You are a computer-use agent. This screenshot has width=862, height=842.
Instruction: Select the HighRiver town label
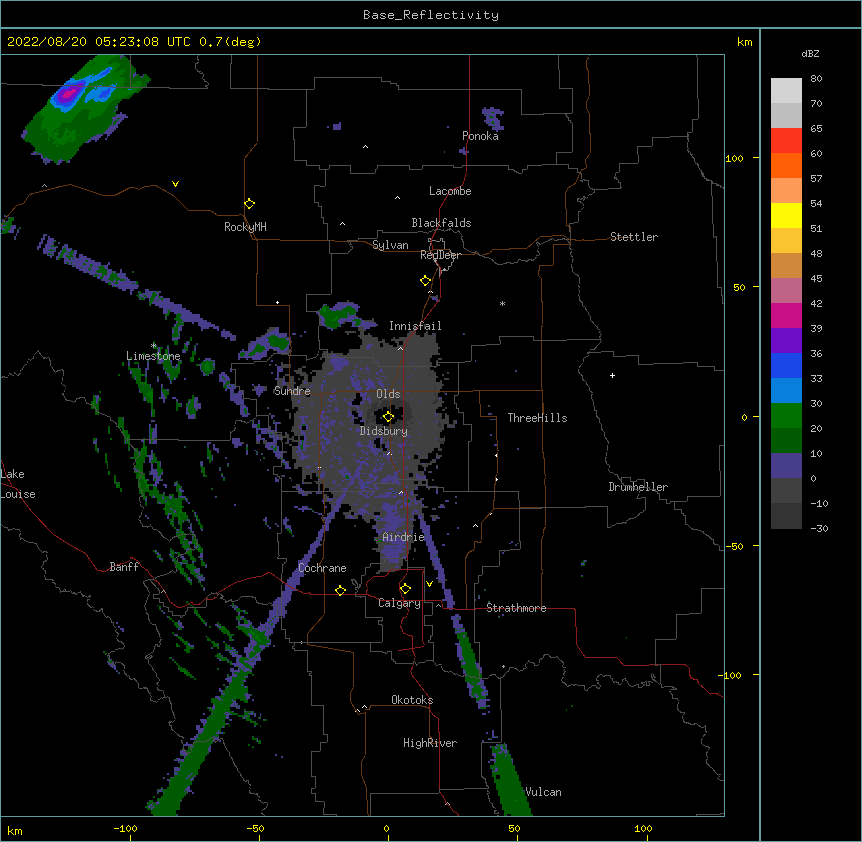point(430,743)
